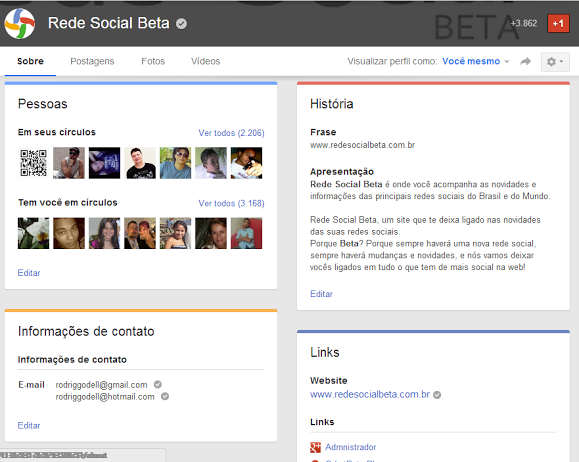Open the QR code profile thumbnail
Image resolution: width=579 pixels, height=462 pixels.
click(x=33, y=163)
